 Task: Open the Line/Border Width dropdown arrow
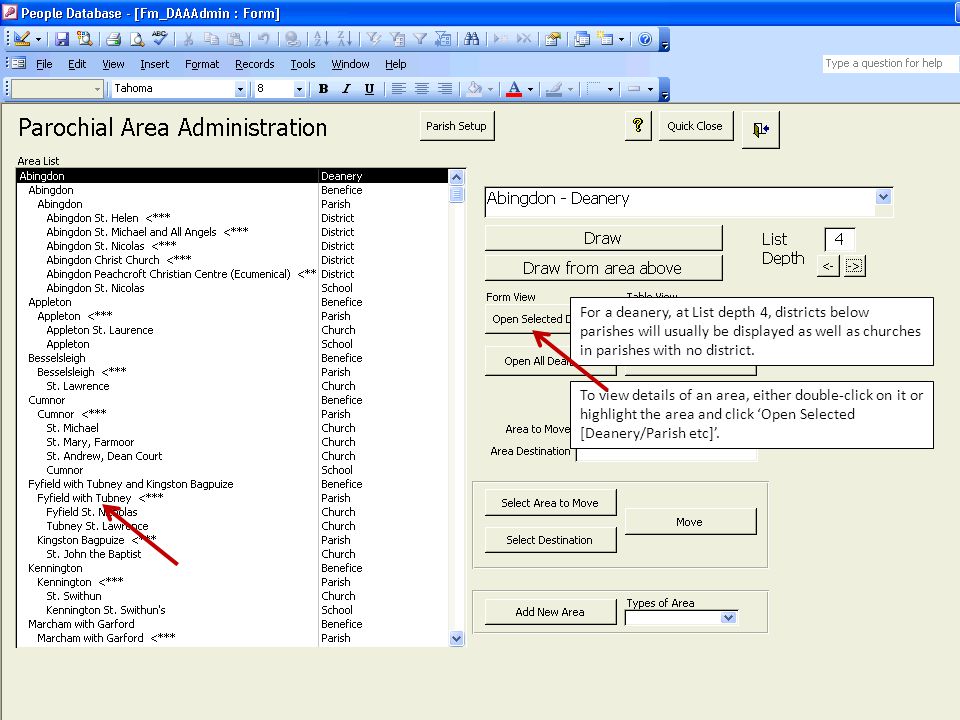pos(650,89)
